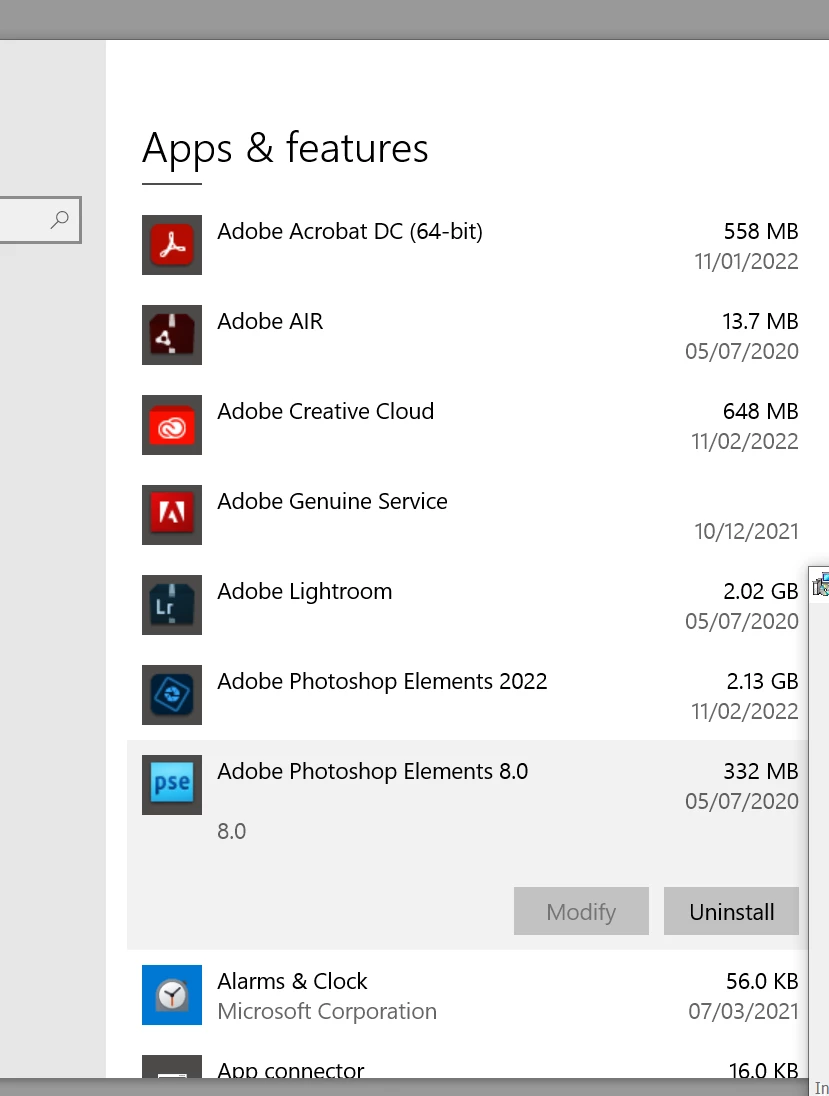Select the Alarms & Clock entry
The height and width of the screenshot is (1096, 829).
point(468,995)
